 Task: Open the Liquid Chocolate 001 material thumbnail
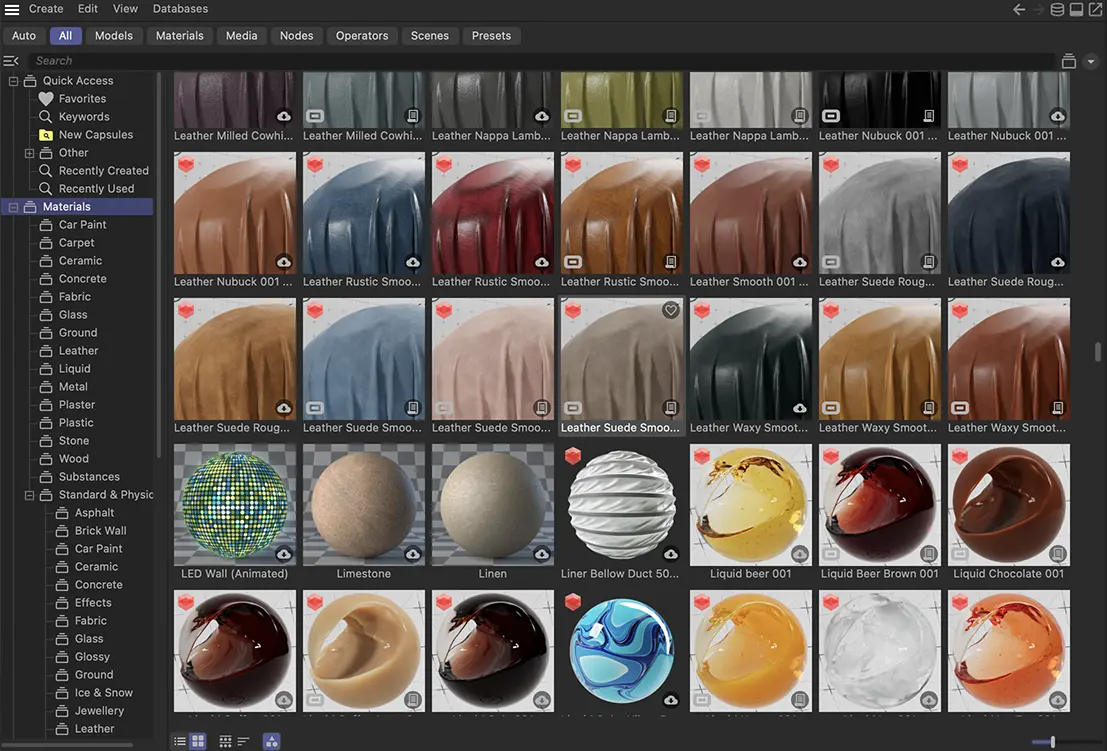coord(1008,503)
